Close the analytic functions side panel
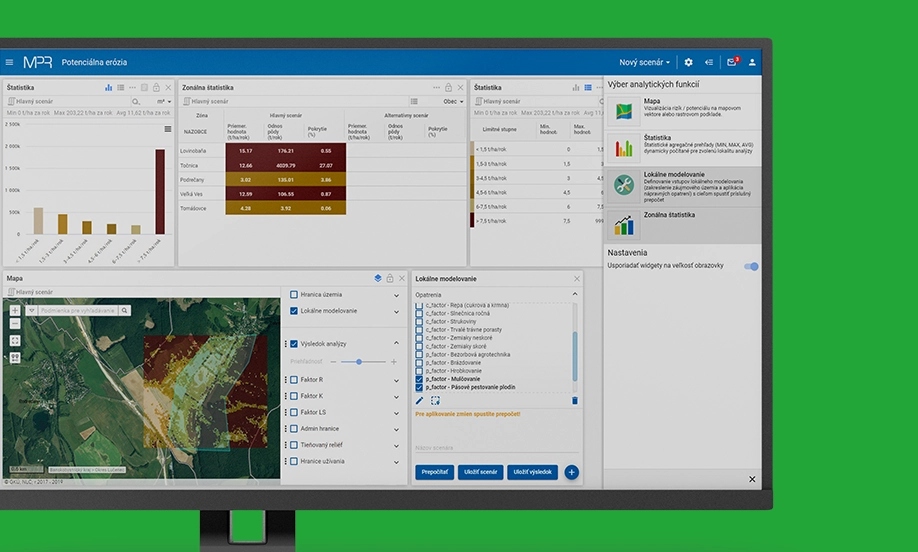Image resolution: width=918 pixels, height=552 pixels. point(752,479)
